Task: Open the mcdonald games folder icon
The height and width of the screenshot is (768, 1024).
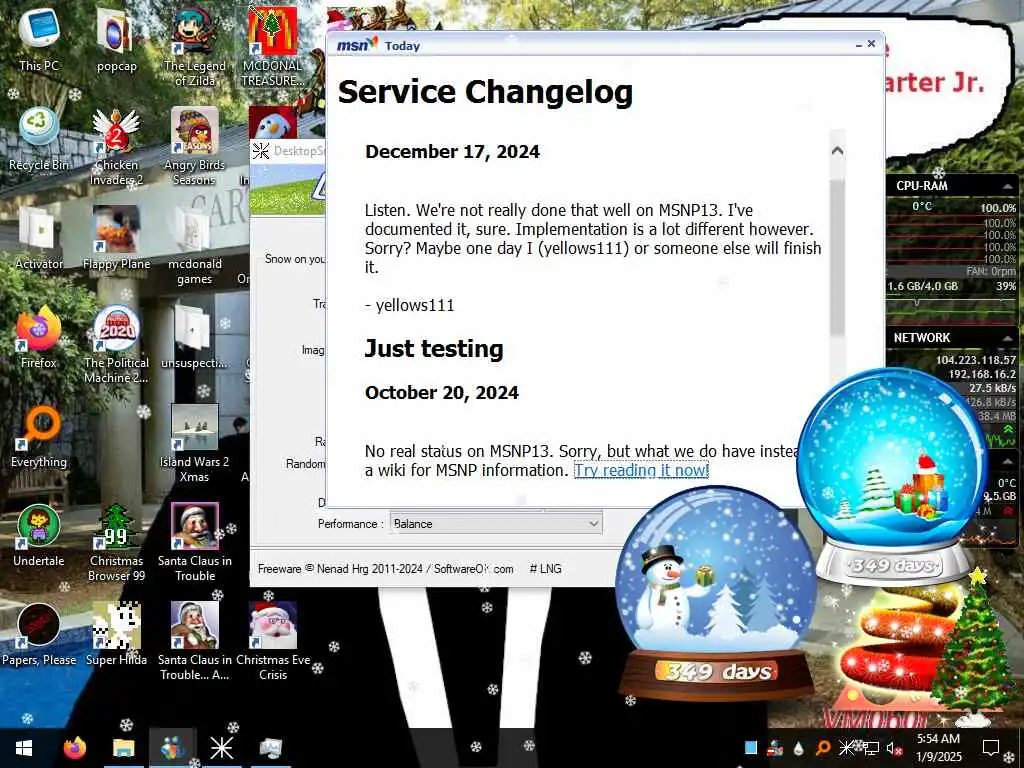Action: 194,244
